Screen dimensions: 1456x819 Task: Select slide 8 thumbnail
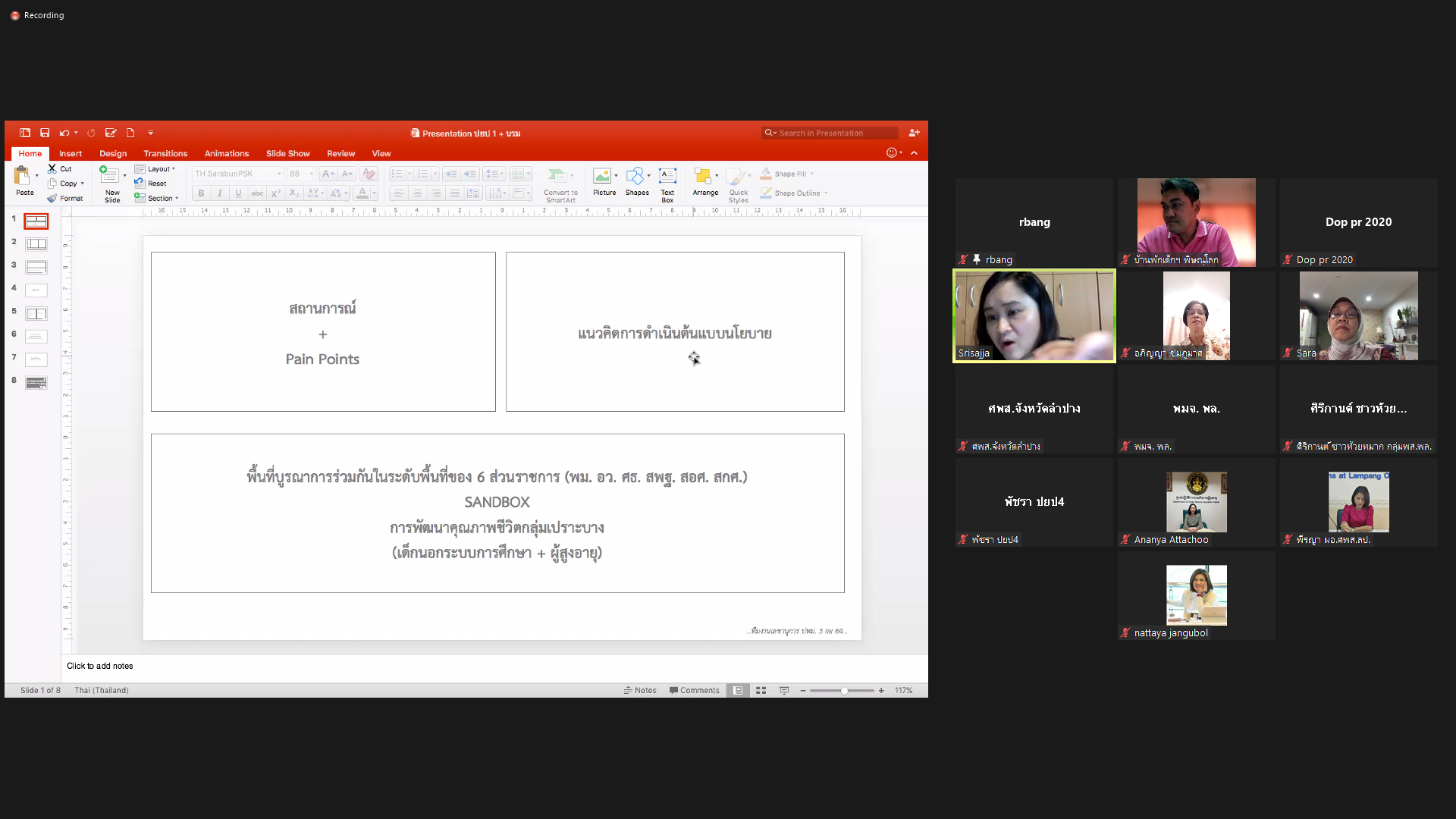pyautogui.click(x=36, y=383)
